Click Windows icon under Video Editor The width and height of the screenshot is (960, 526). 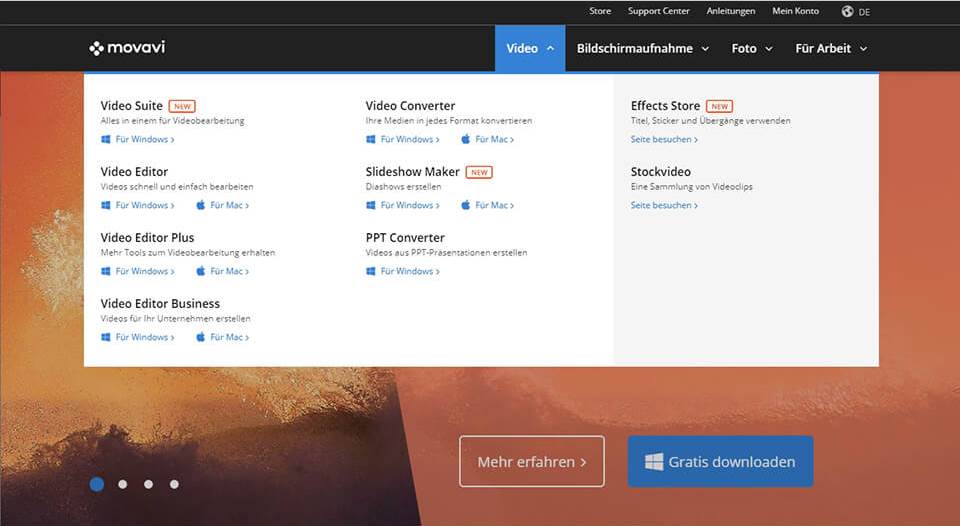click(105, 205)
